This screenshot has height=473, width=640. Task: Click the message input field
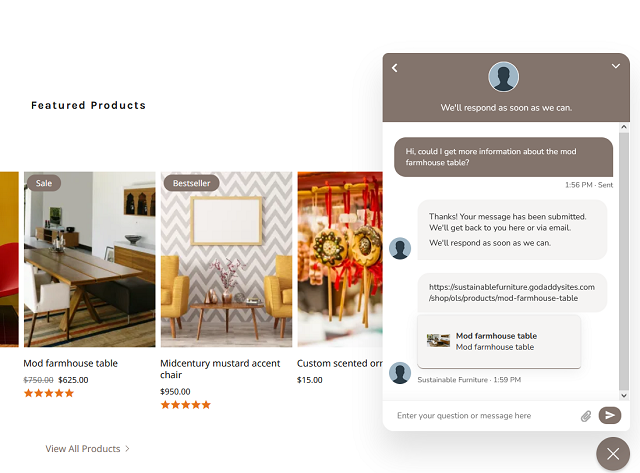(486, 415)
